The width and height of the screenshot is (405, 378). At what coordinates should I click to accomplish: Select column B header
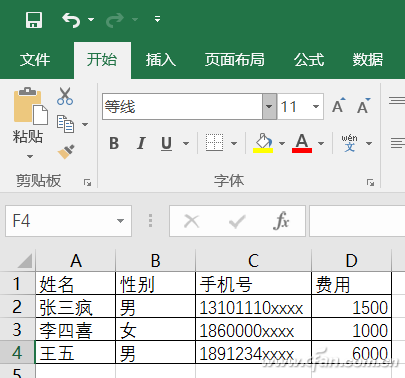(155, 261)
